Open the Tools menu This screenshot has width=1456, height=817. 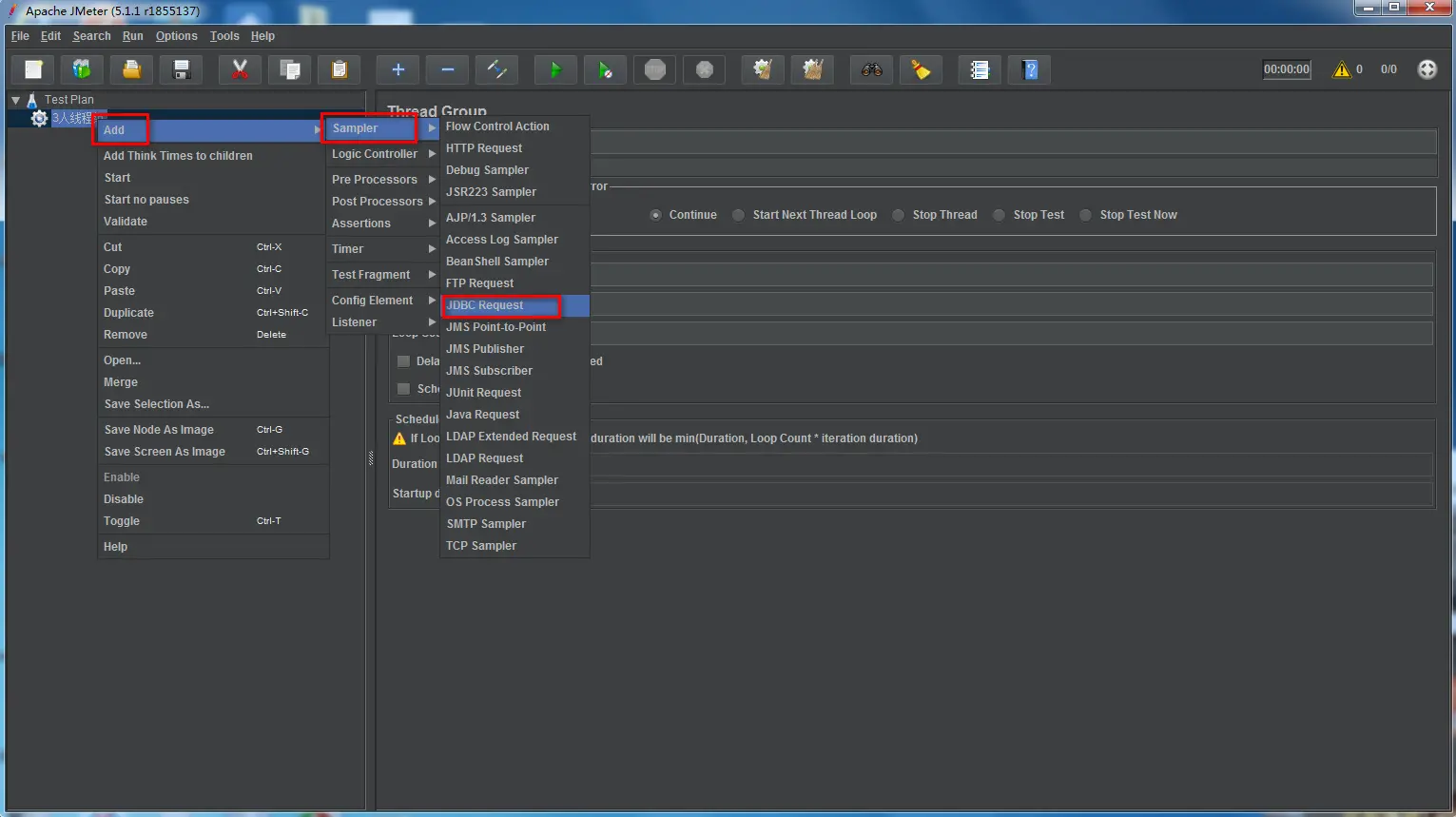[x=224, y=36]
